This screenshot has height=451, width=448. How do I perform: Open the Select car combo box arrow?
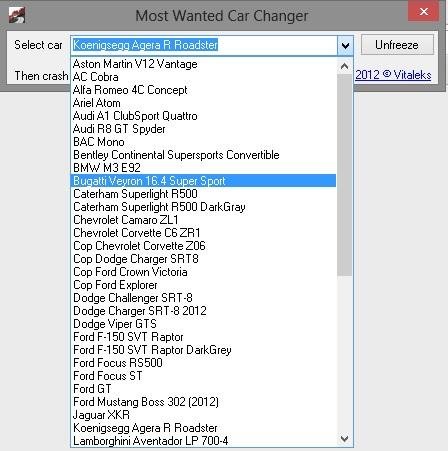[345, 45]
